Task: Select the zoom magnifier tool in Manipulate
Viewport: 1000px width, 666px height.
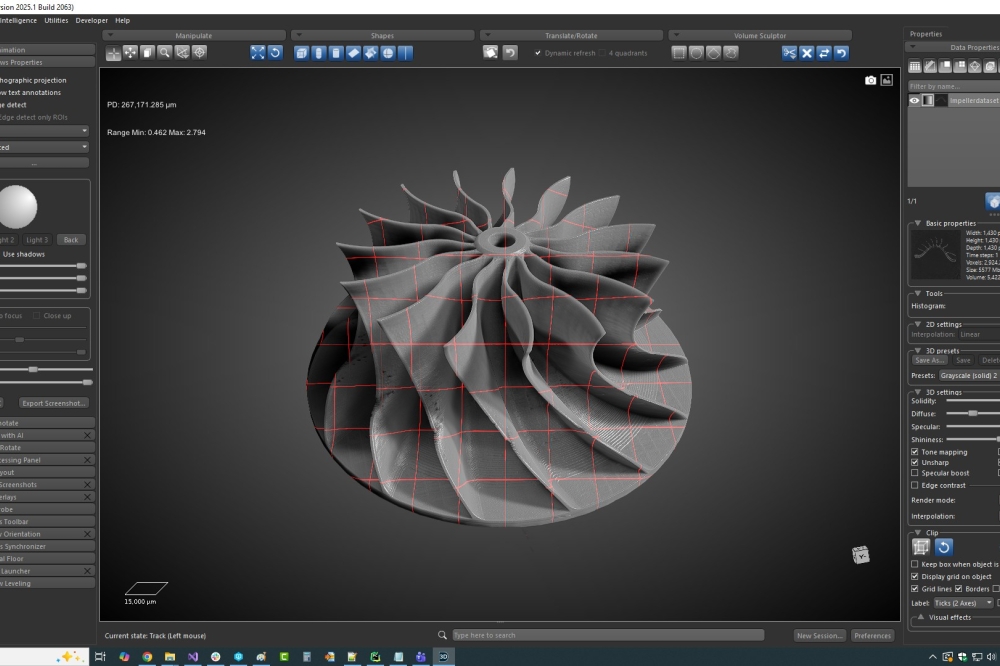Action: [165, 53]
